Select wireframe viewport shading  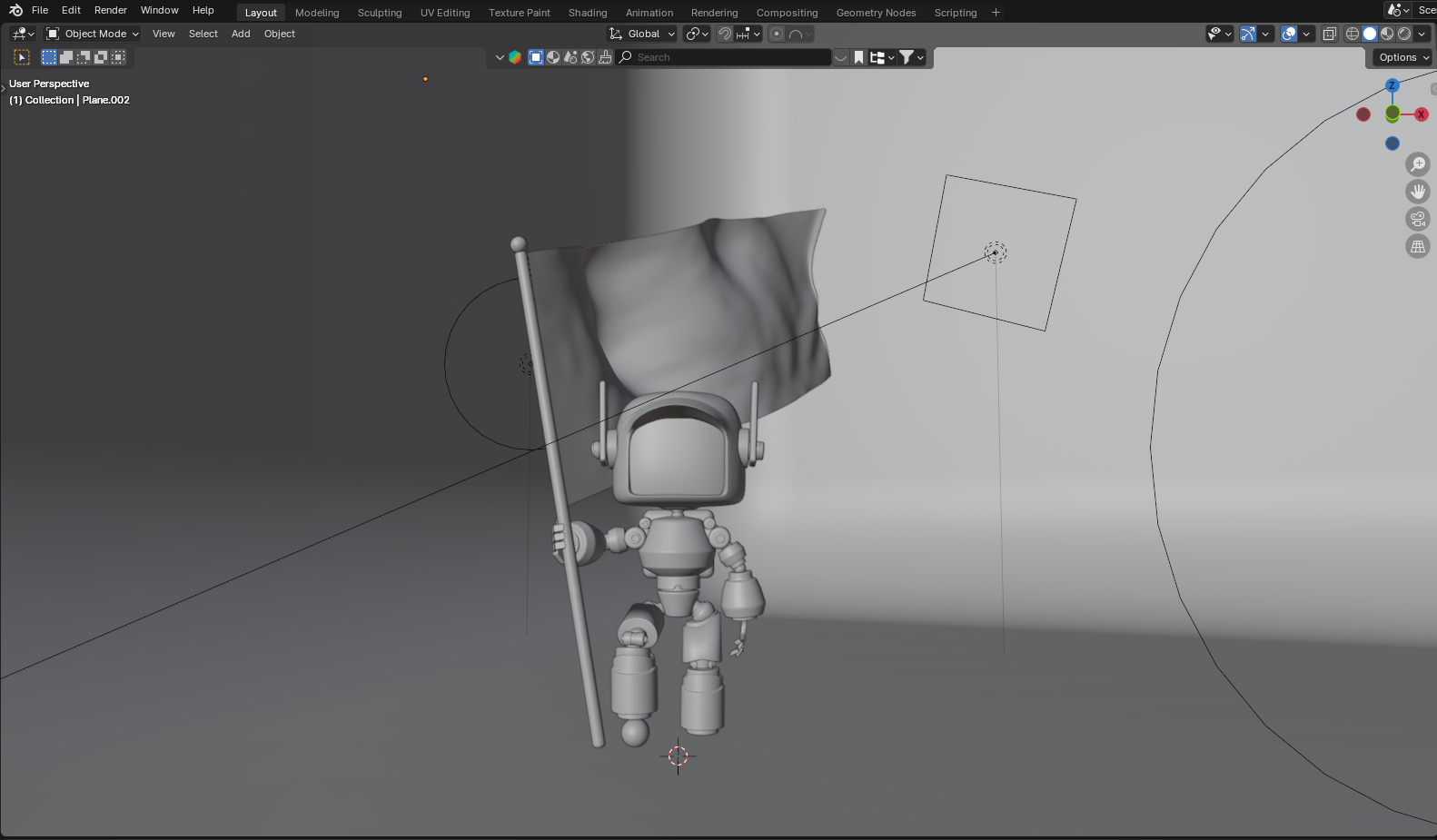(x=1353, y=34)
